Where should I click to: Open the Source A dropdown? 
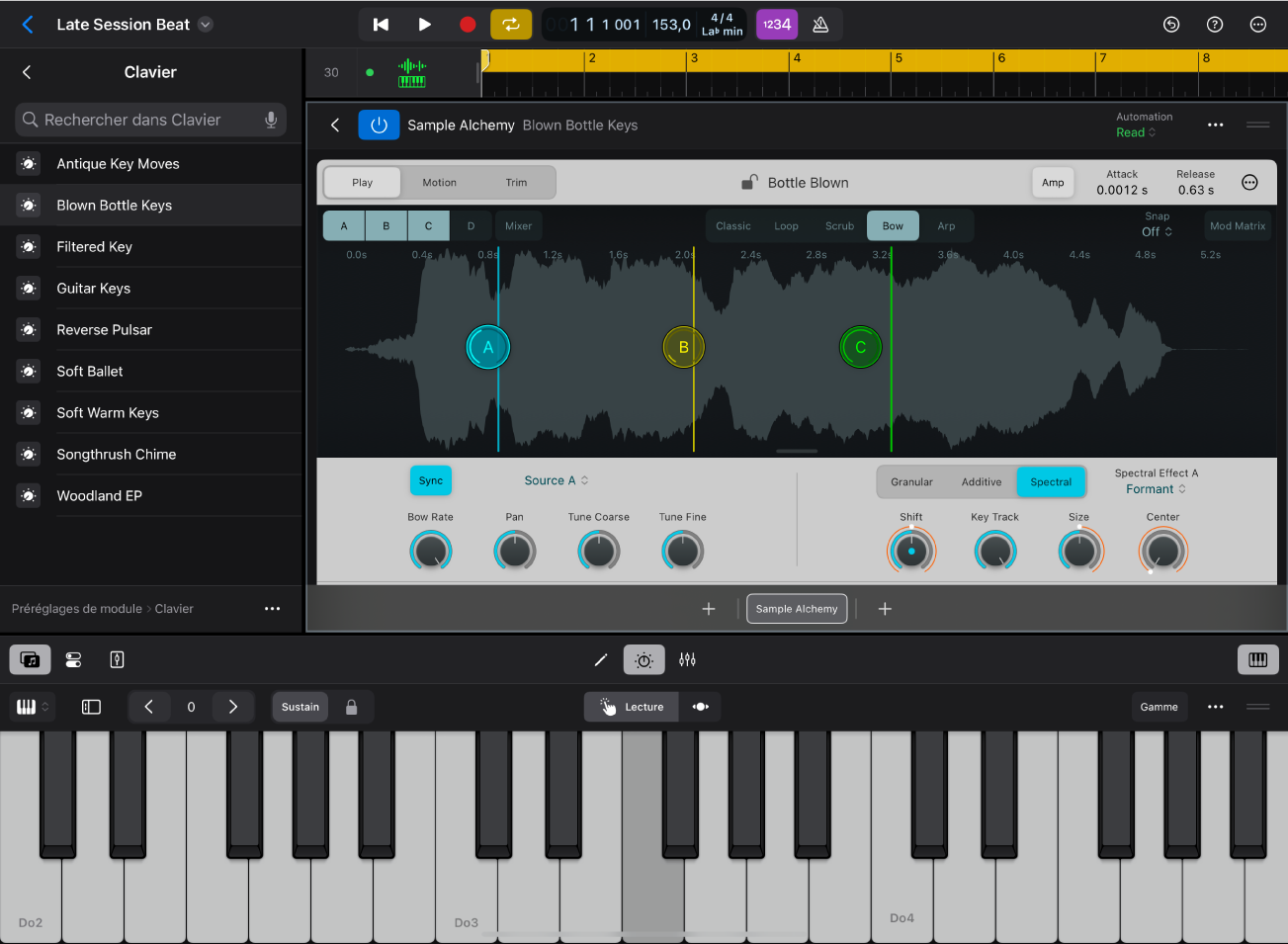557,480
